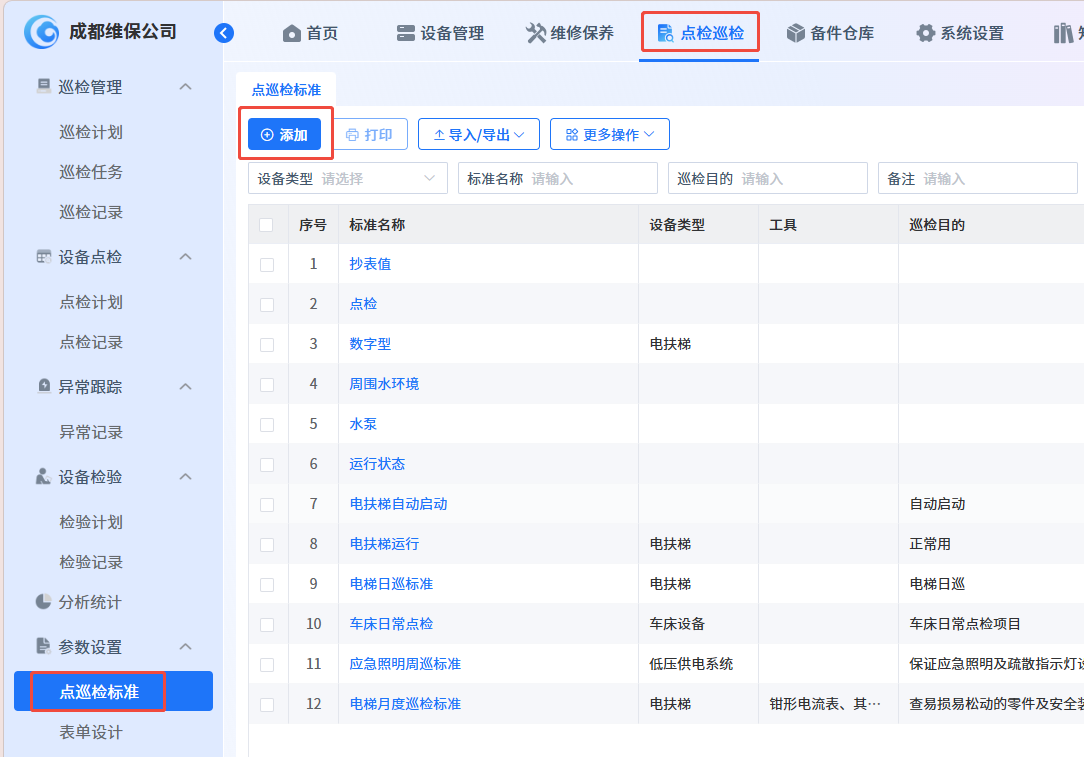
Task: Check the box for row 电扶梯自动启动
Action: tap(267, 505)
